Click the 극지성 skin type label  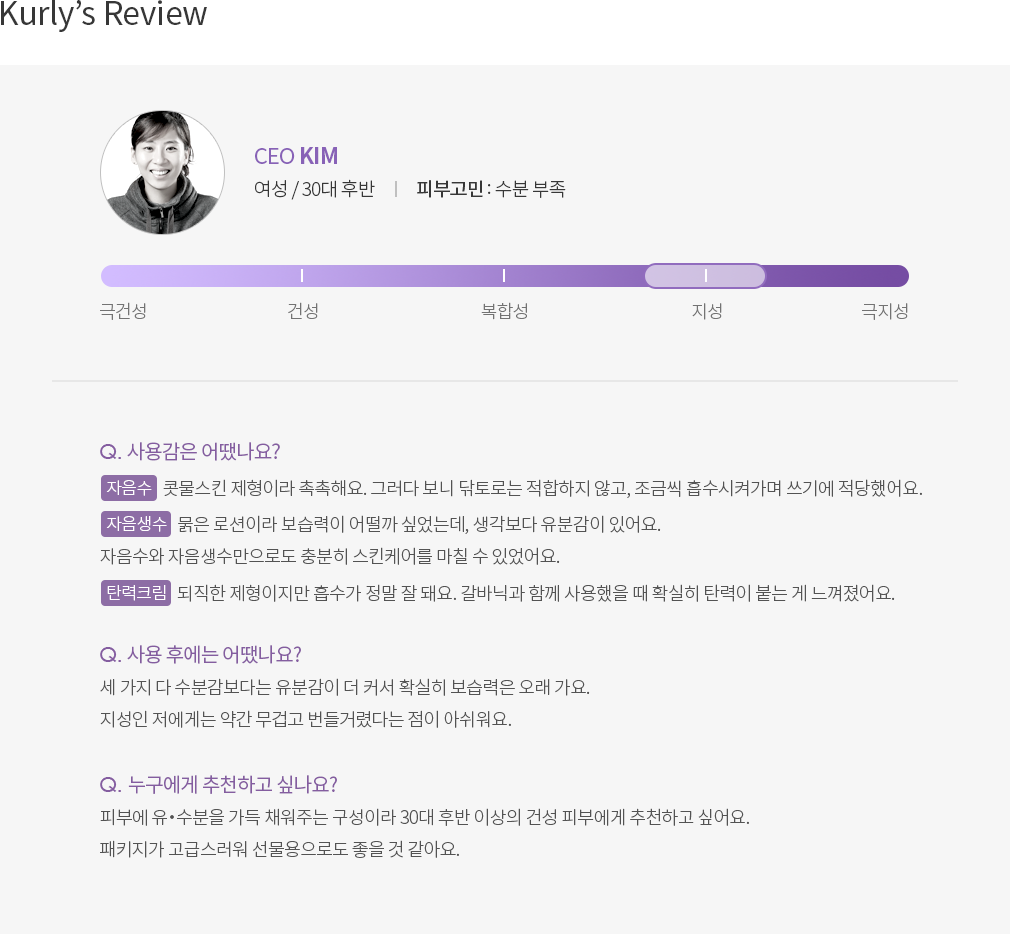tap(884, 311)
